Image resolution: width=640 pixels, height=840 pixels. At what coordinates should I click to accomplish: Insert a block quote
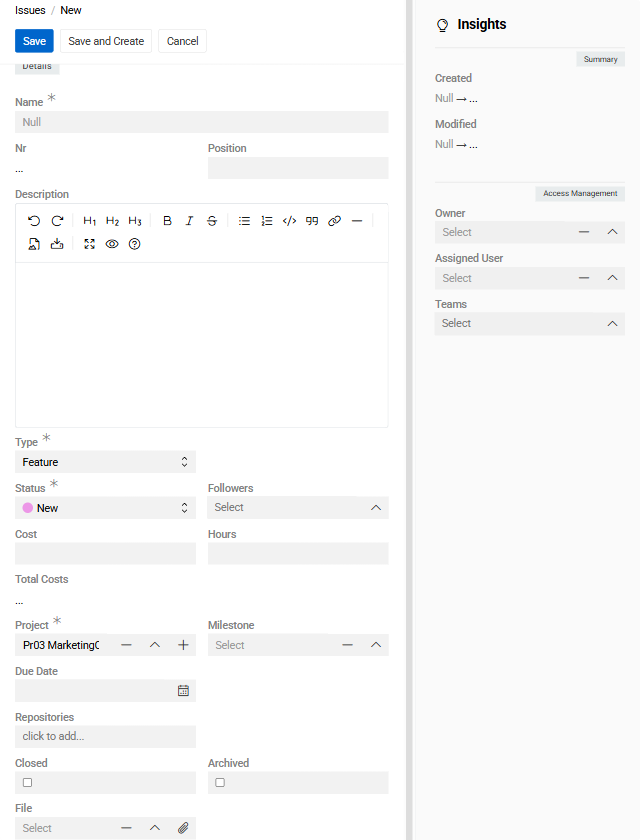pos(312,221)
